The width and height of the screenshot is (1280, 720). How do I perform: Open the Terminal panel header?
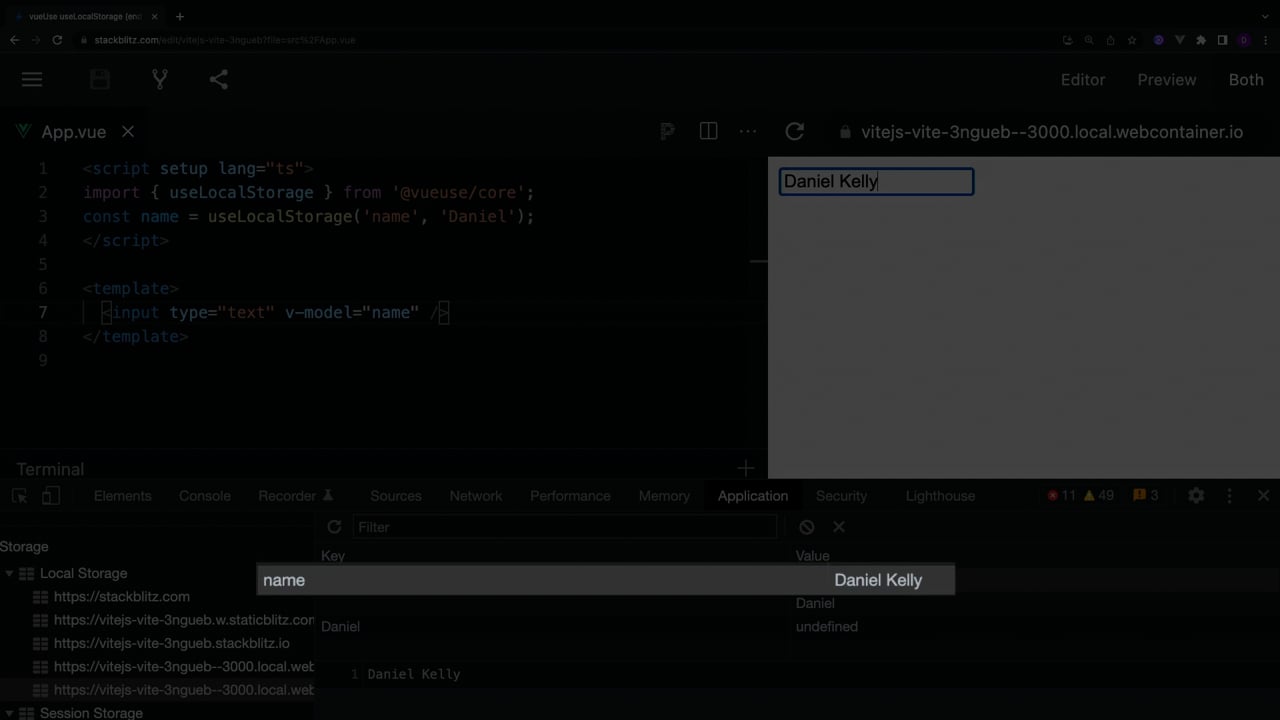[x=50, y=469]
